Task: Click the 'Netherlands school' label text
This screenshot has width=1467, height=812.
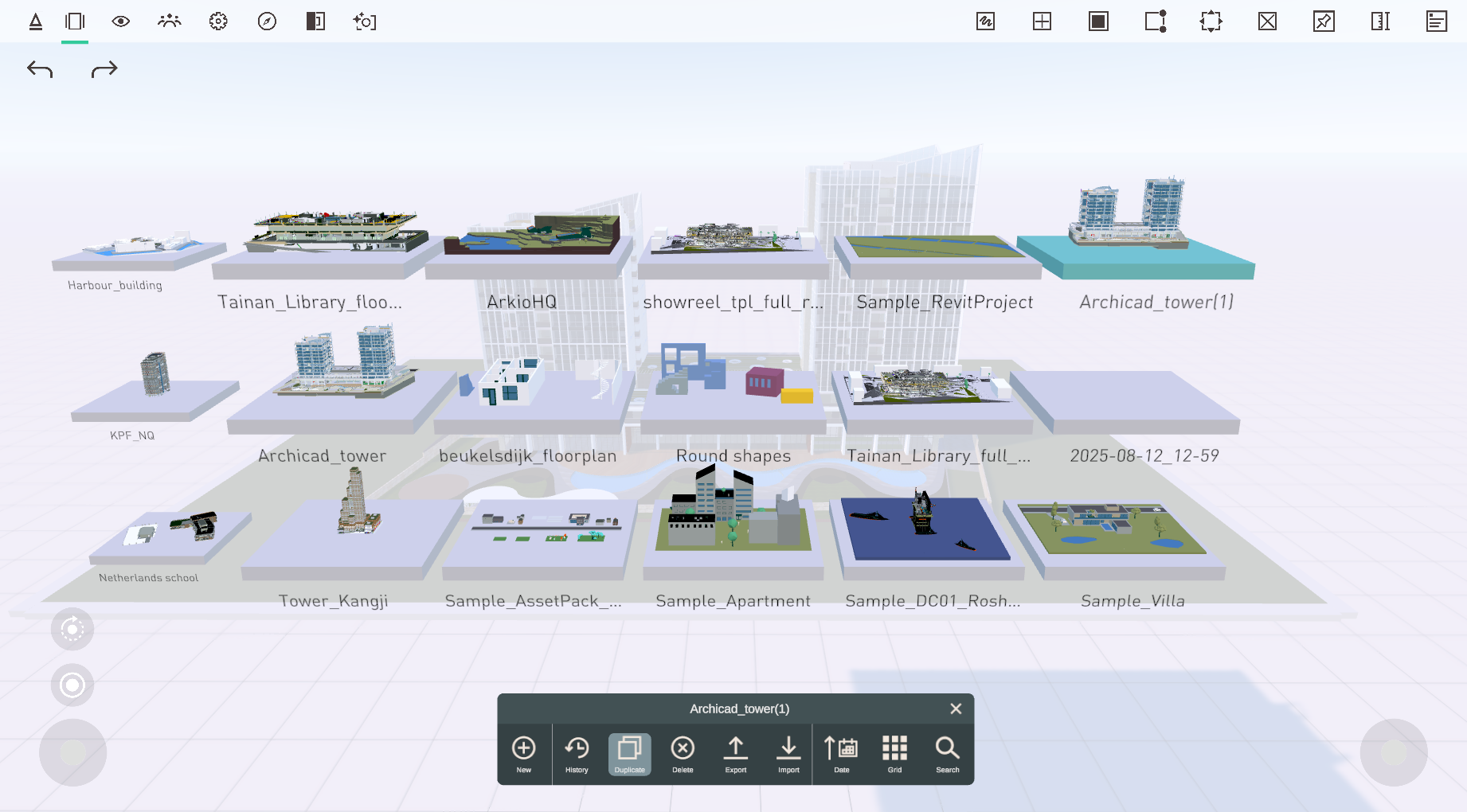Action: (149, 578)
